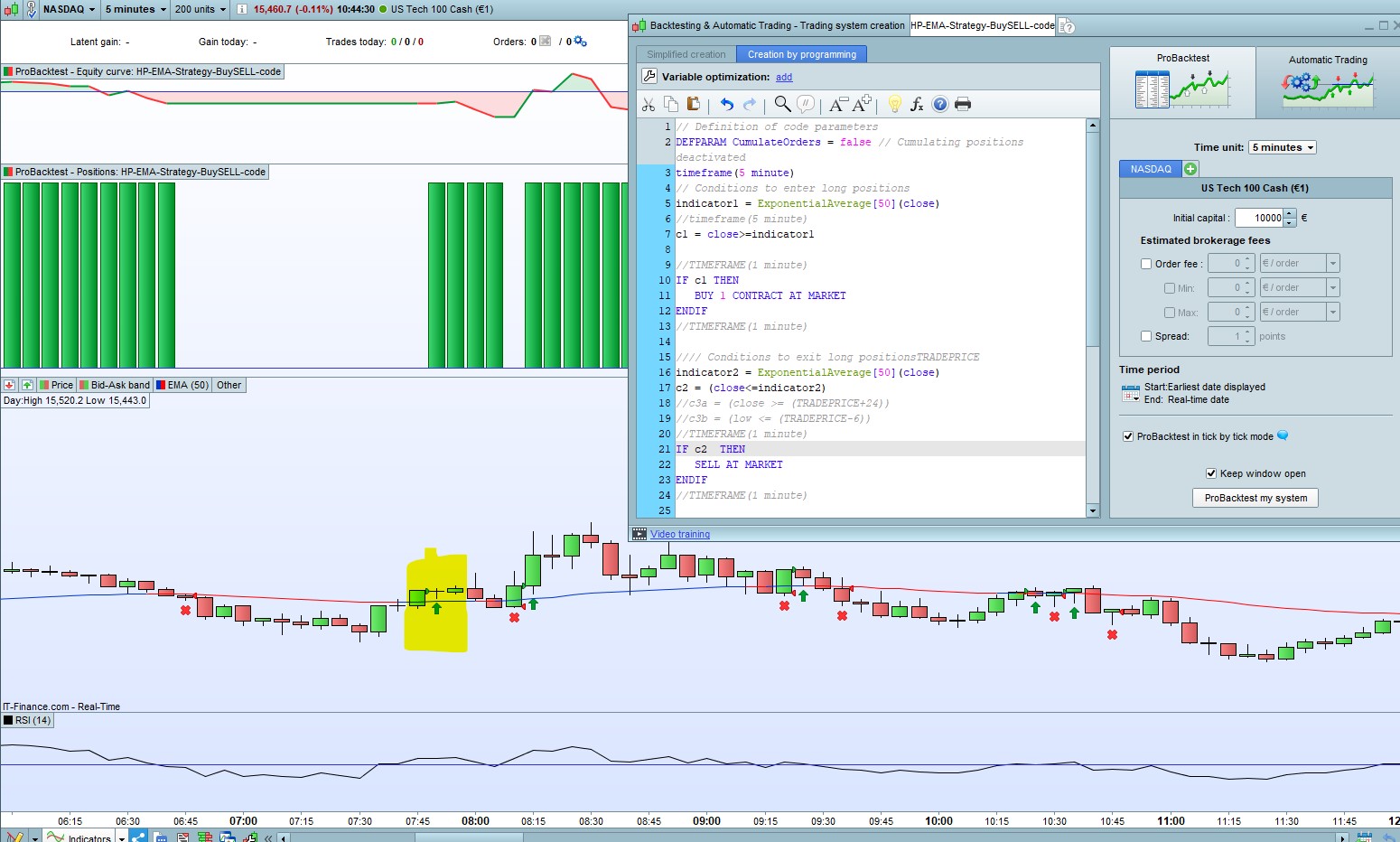Open the Order fee unit dropdown
This screenshot has height=842, width=1400.
(x=1333, y=263)
